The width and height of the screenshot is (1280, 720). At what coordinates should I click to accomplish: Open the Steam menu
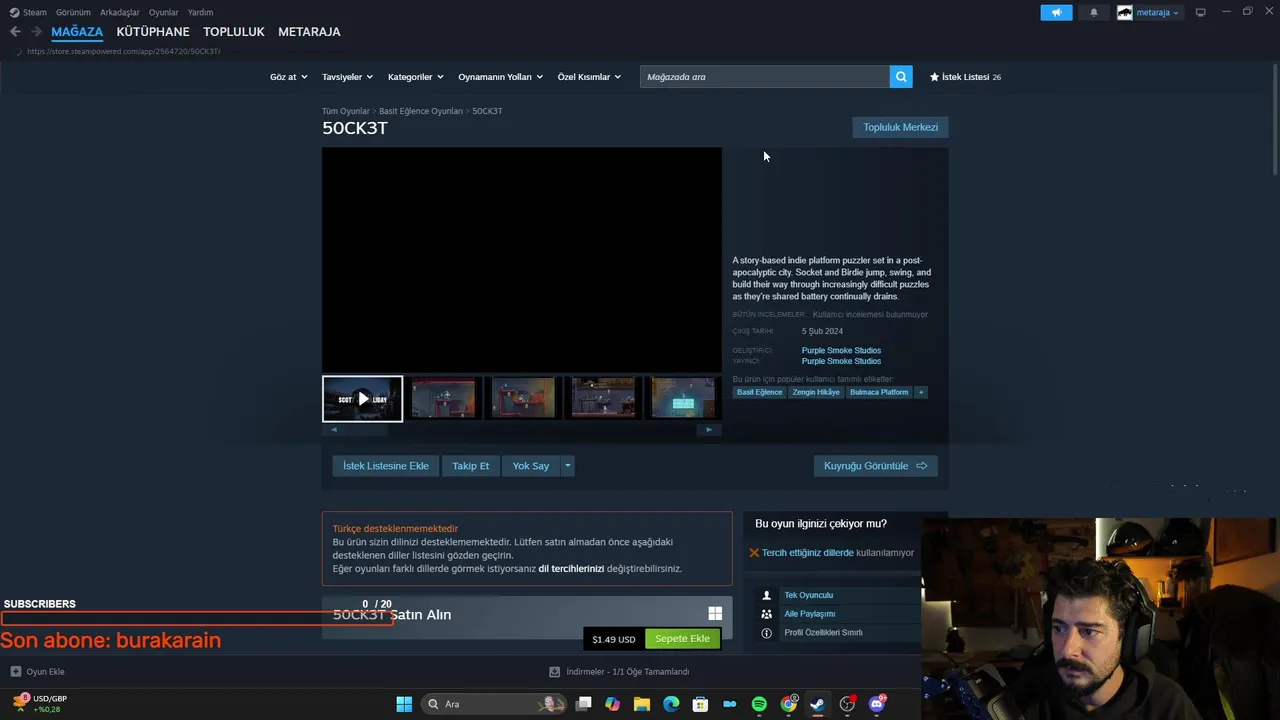tap(28, 12)
